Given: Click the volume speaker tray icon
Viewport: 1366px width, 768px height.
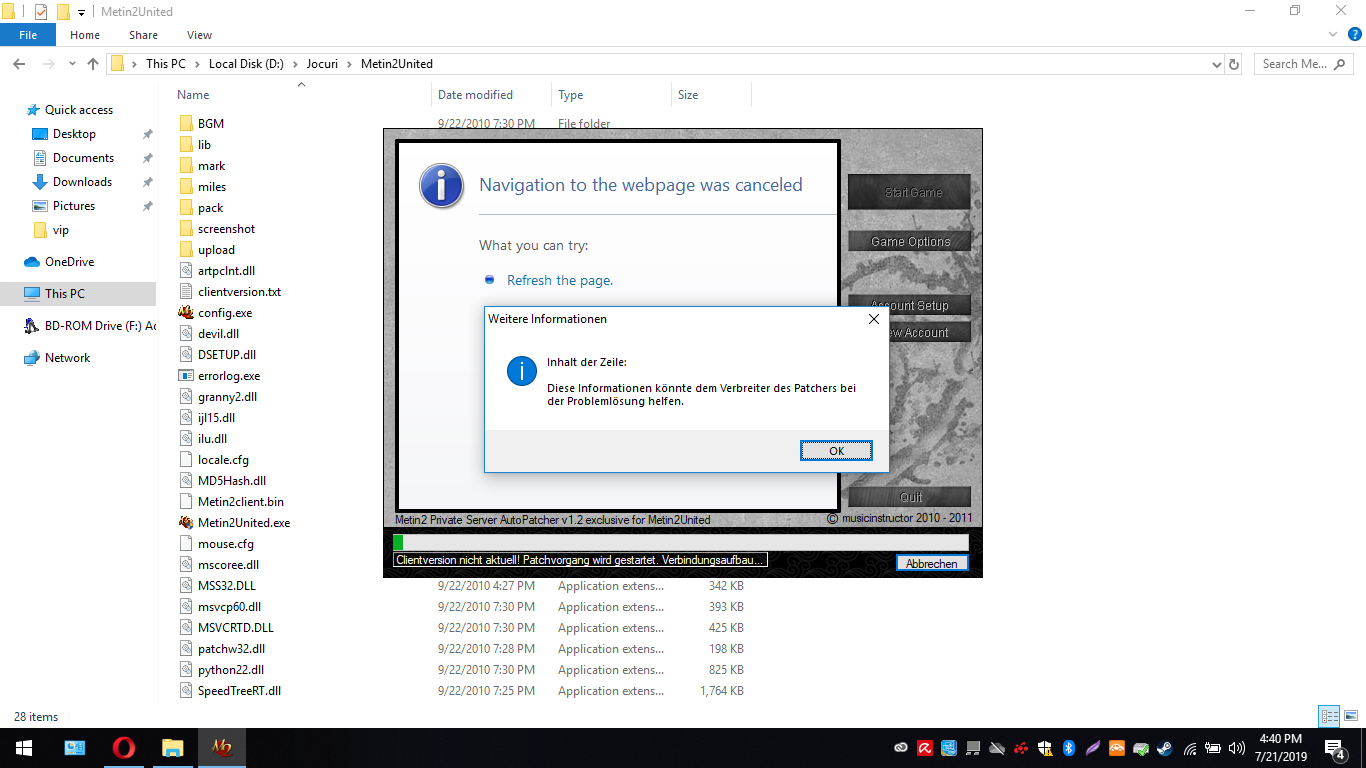Looking at the screenshot, I should coord(1238,748).
